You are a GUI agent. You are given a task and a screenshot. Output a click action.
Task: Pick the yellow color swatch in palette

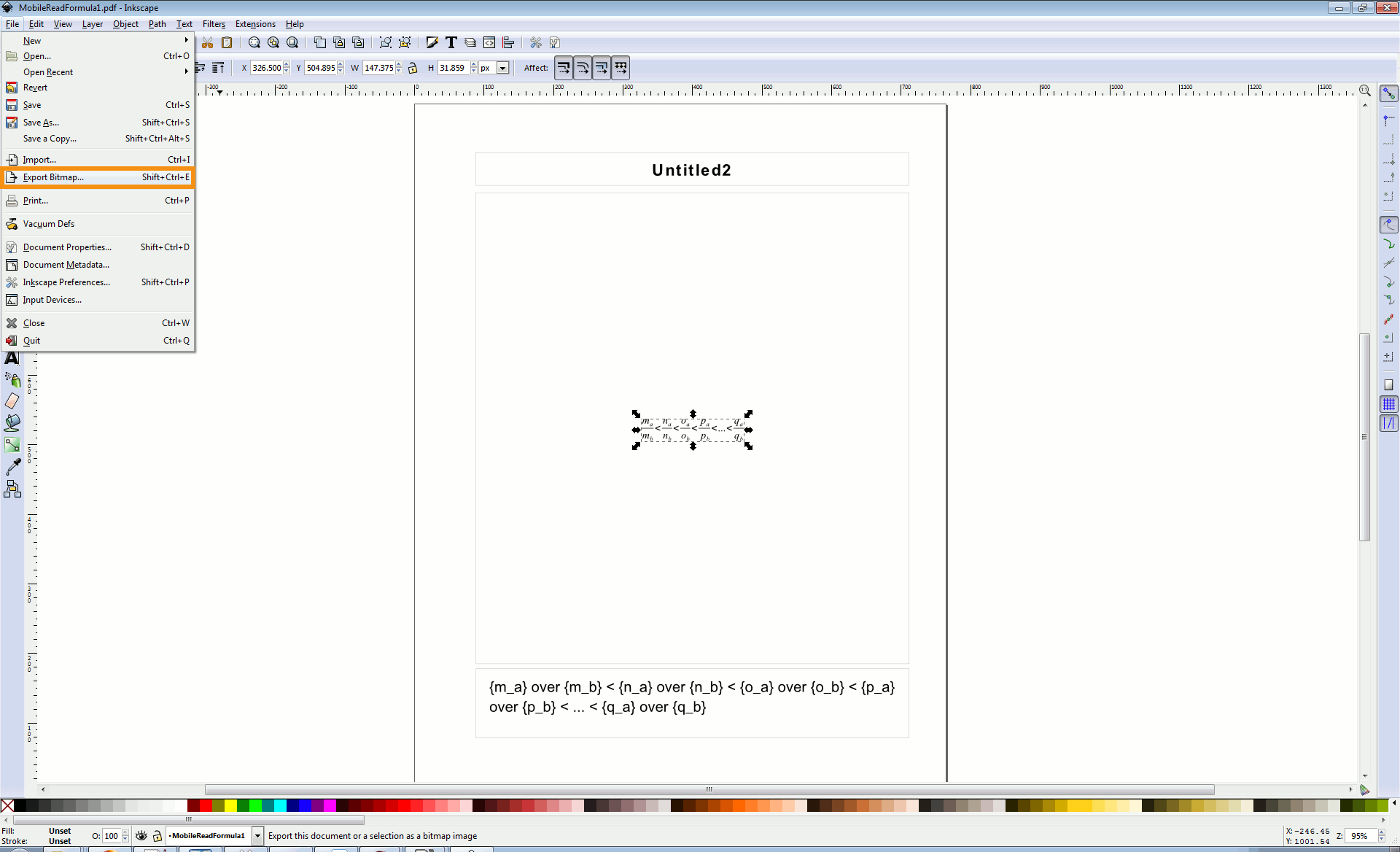click(x=230, y=806)
